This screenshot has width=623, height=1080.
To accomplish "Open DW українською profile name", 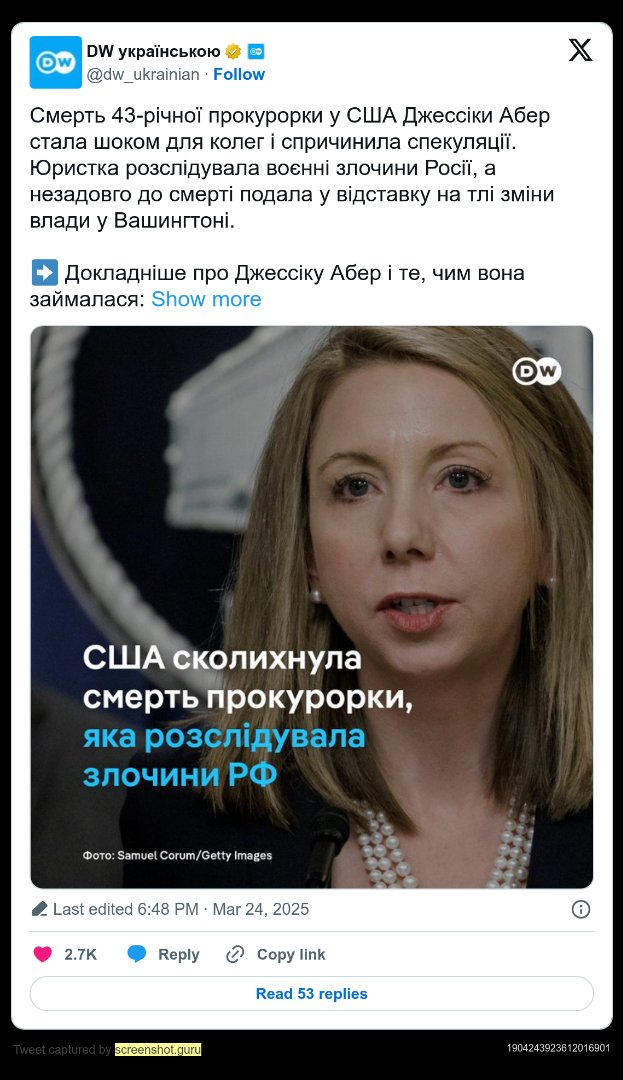I will pos(154,52).
